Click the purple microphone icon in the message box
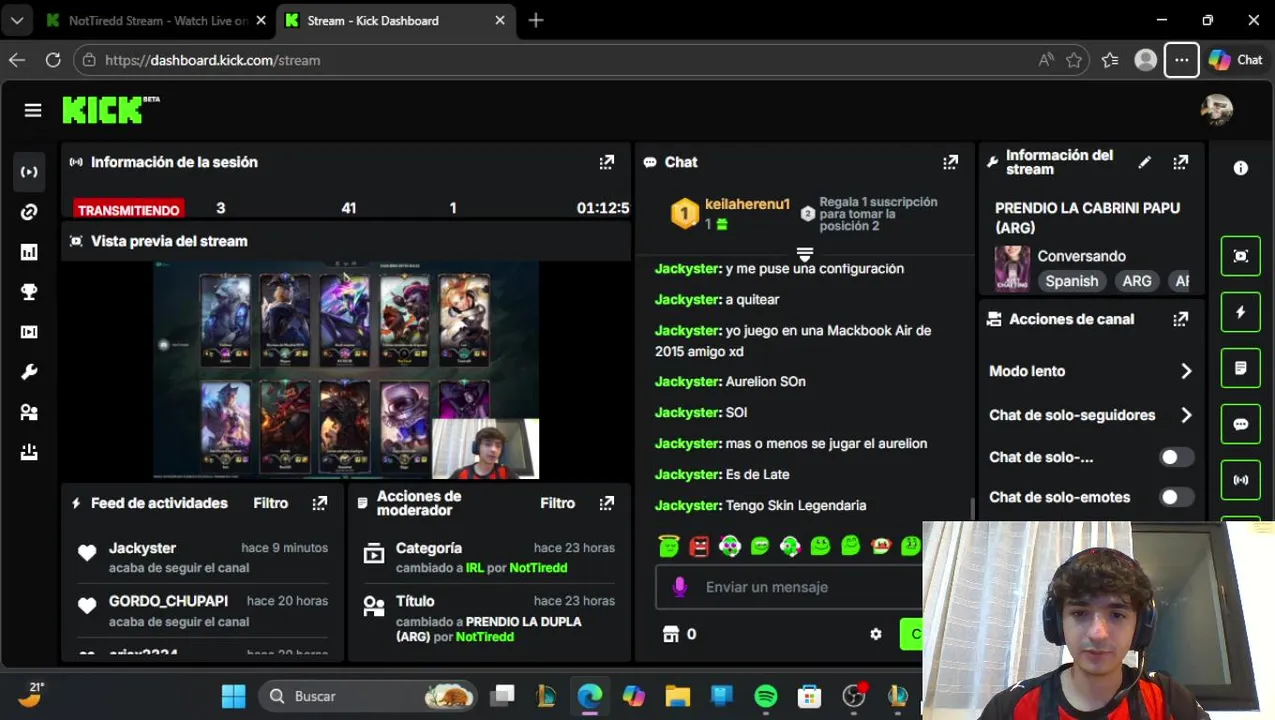The image size is (1275, 720). 680,587
